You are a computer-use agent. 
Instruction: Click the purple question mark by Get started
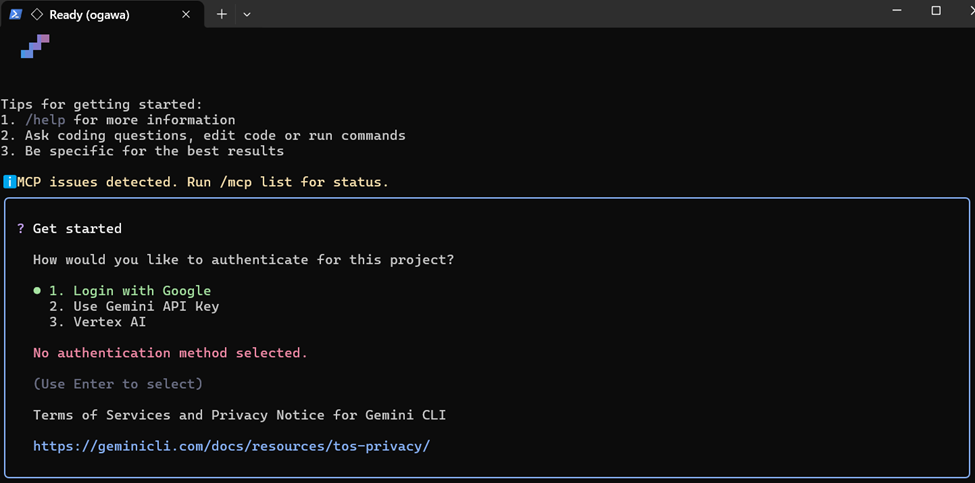coord(20,229)
